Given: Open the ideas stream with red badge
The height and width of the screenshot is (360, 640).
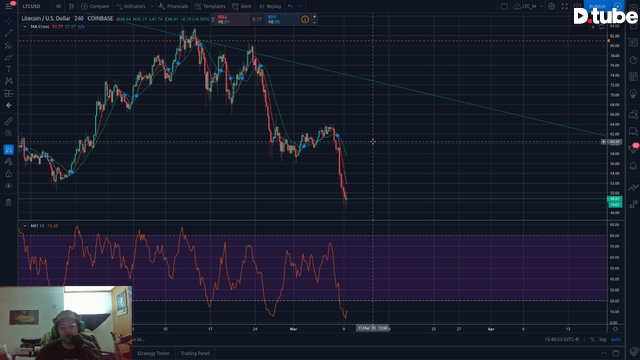Looking at the screenshot, I should (633, 149).
